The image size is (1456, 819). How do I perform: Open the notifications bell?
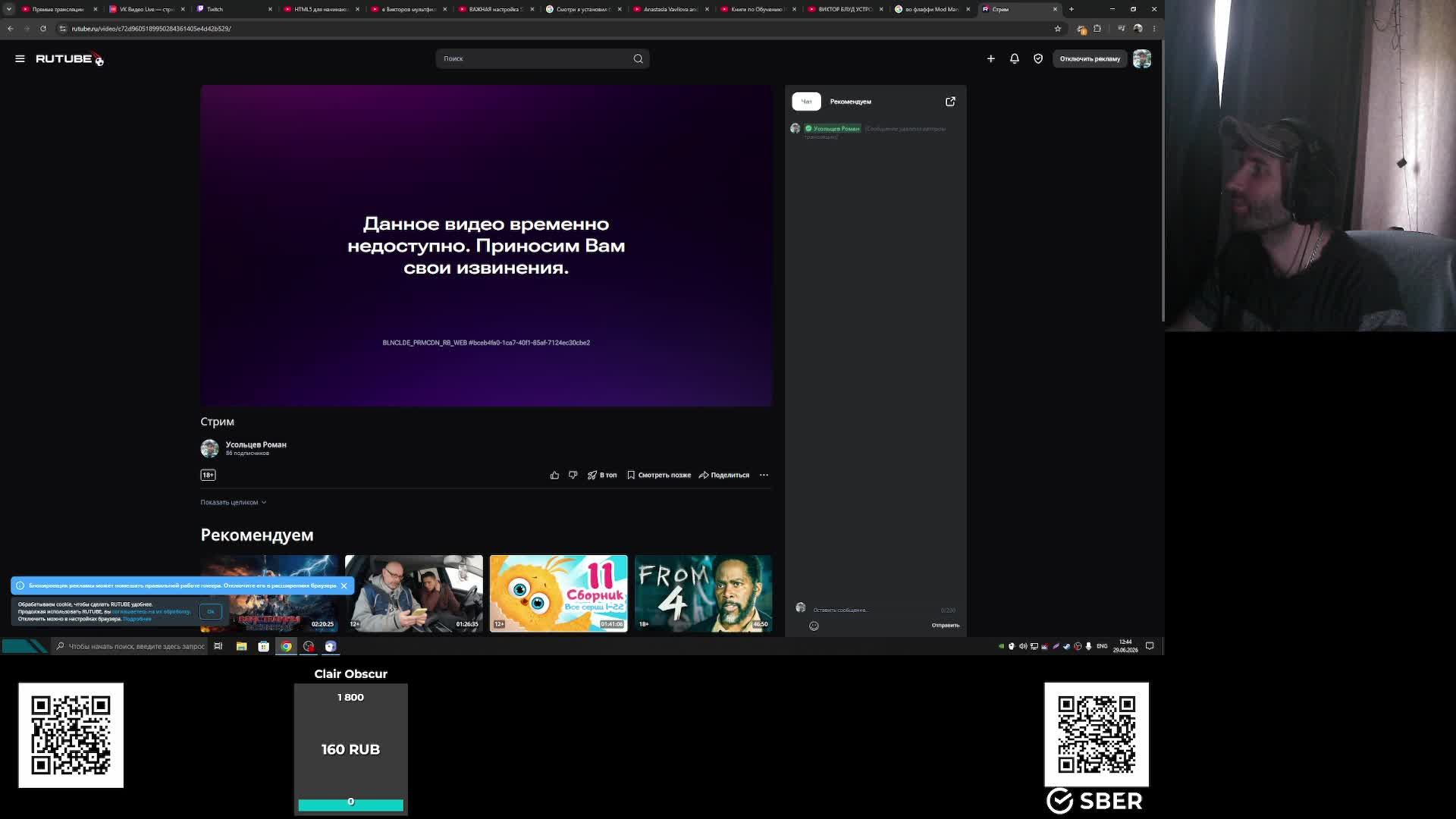pos(1014,58)
